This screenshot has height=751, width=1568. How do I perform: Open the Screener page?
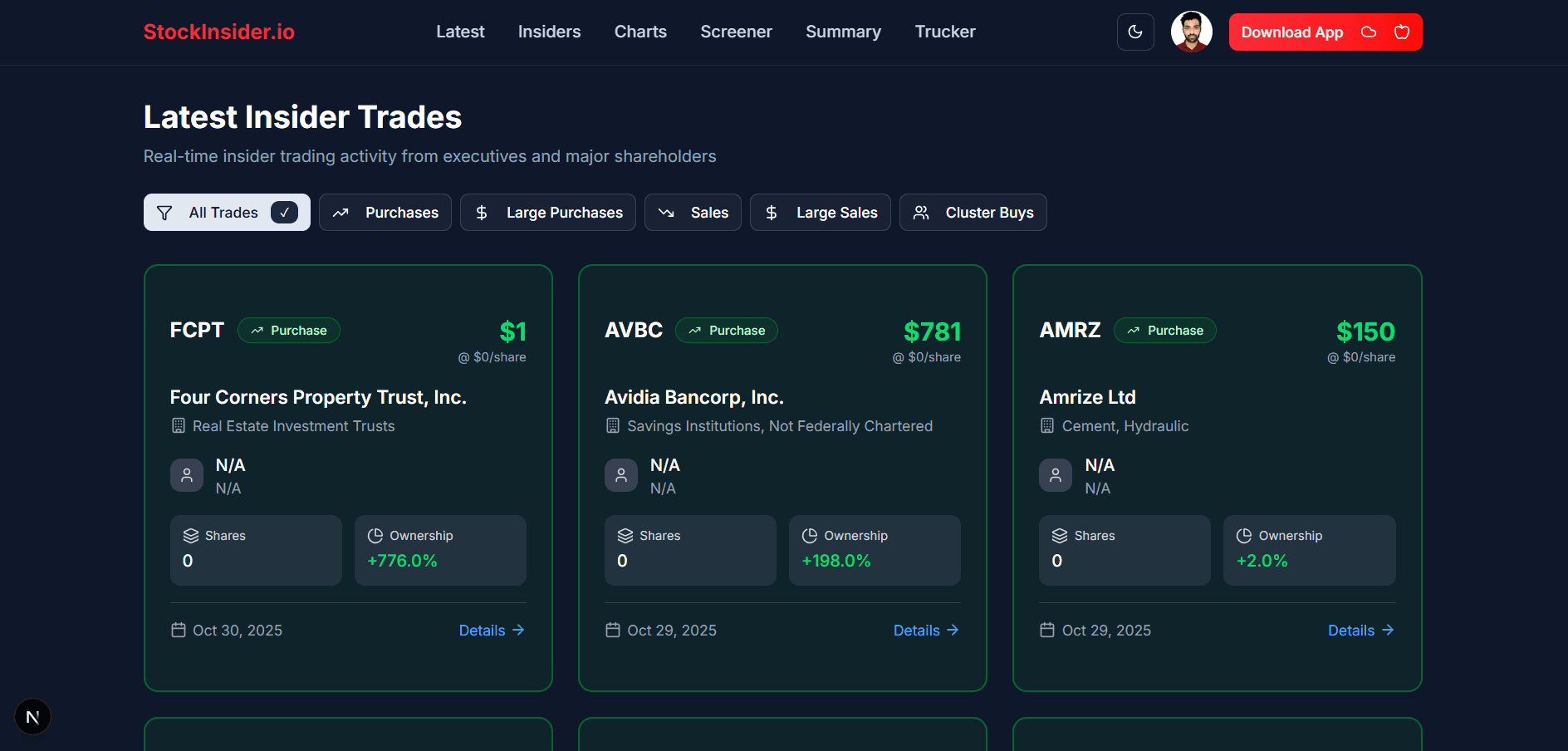point(736,32)
